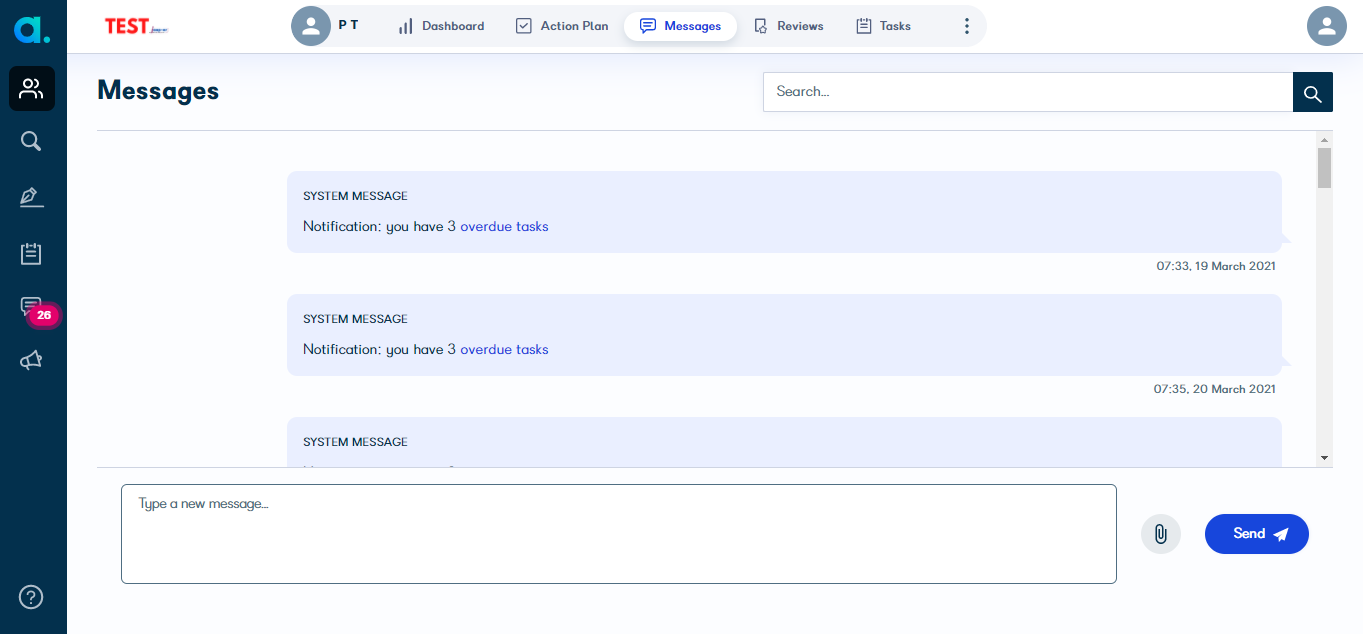Switch to the Action Plan tab
This screenshot has height=634, width=1363.
pos(562,26)
